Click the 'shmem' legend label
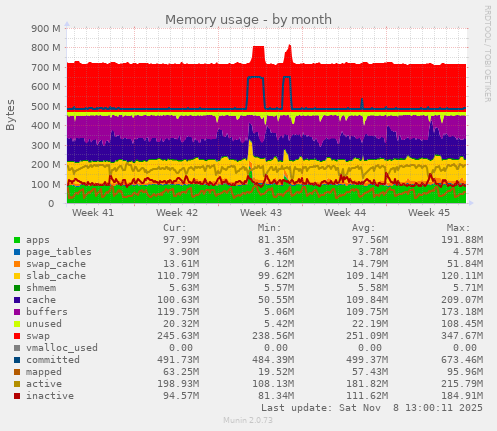The height and width of the screenshot is (431, 497). [41, 288]
